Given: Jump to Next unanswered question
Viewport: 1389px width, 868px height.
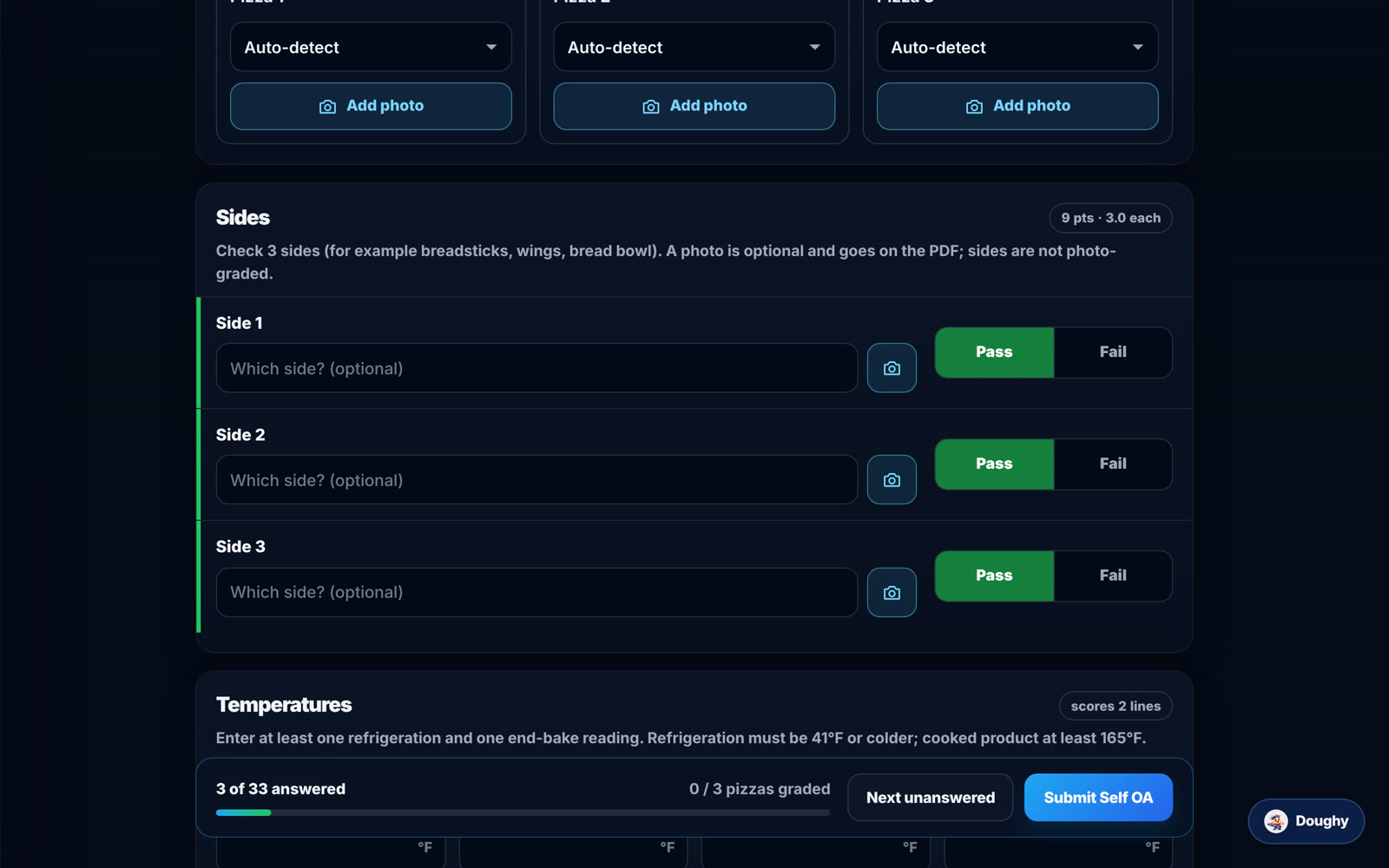Looking at the screenshot, I should tap(930, 798).
